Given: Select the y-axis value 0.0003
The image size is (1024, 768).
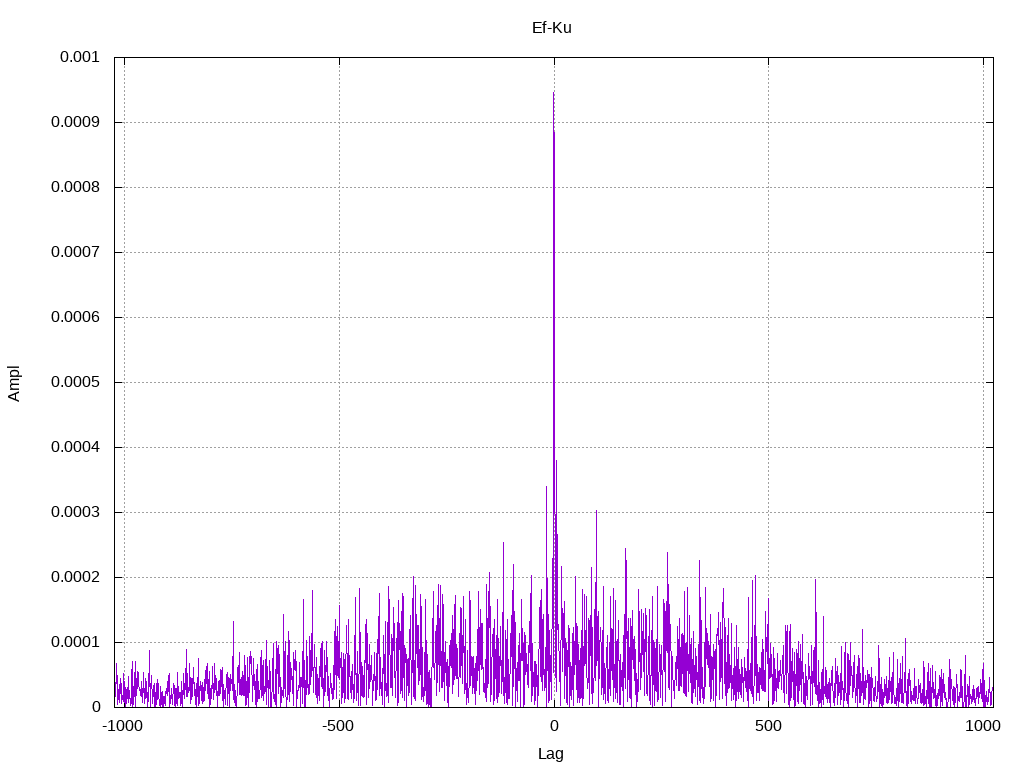Looking at the screenshot, I should 76,512.
